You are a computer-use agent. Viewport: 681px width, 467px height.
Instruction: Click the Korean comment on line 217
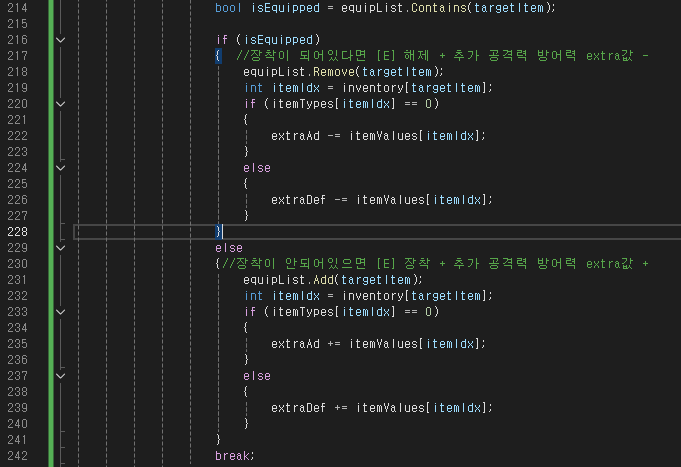443,56
